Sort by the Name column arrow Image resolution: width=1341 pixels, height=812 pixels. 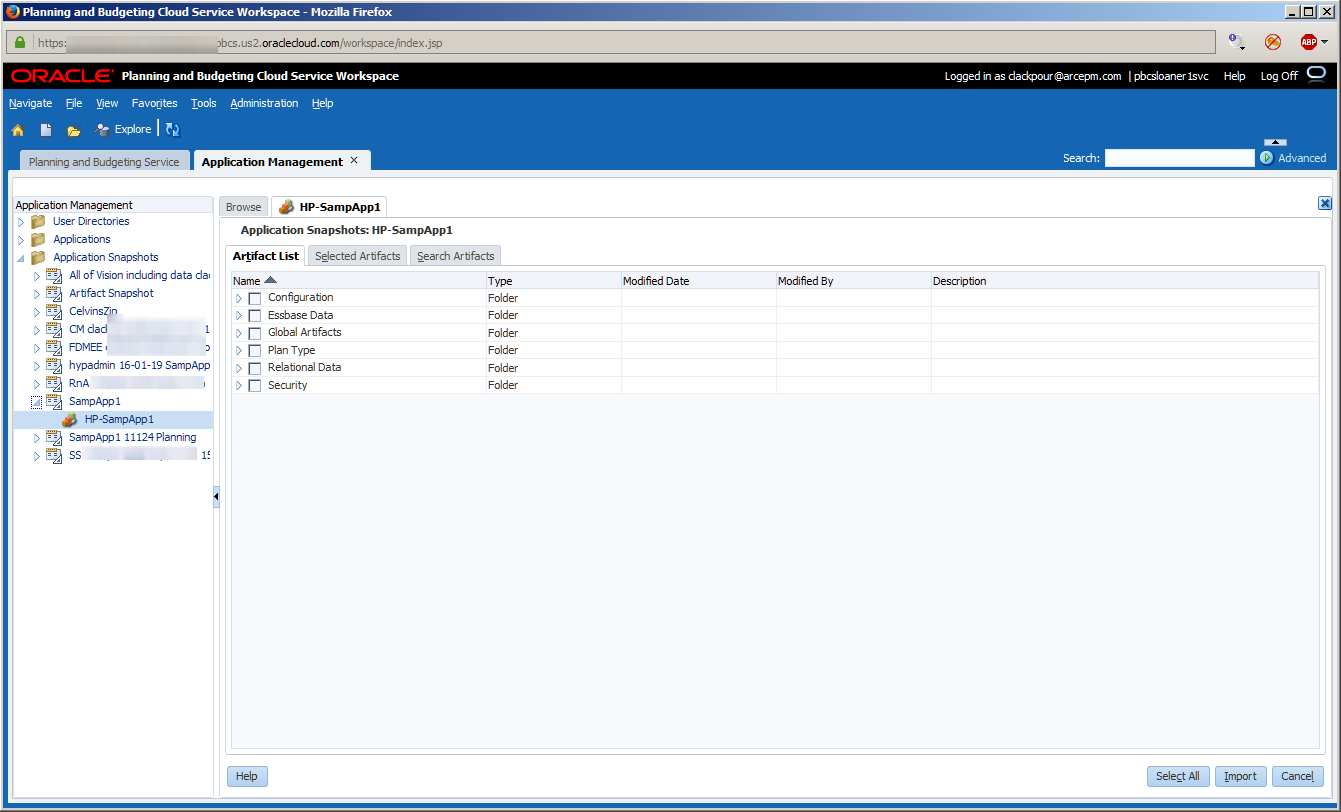point(270,281)
